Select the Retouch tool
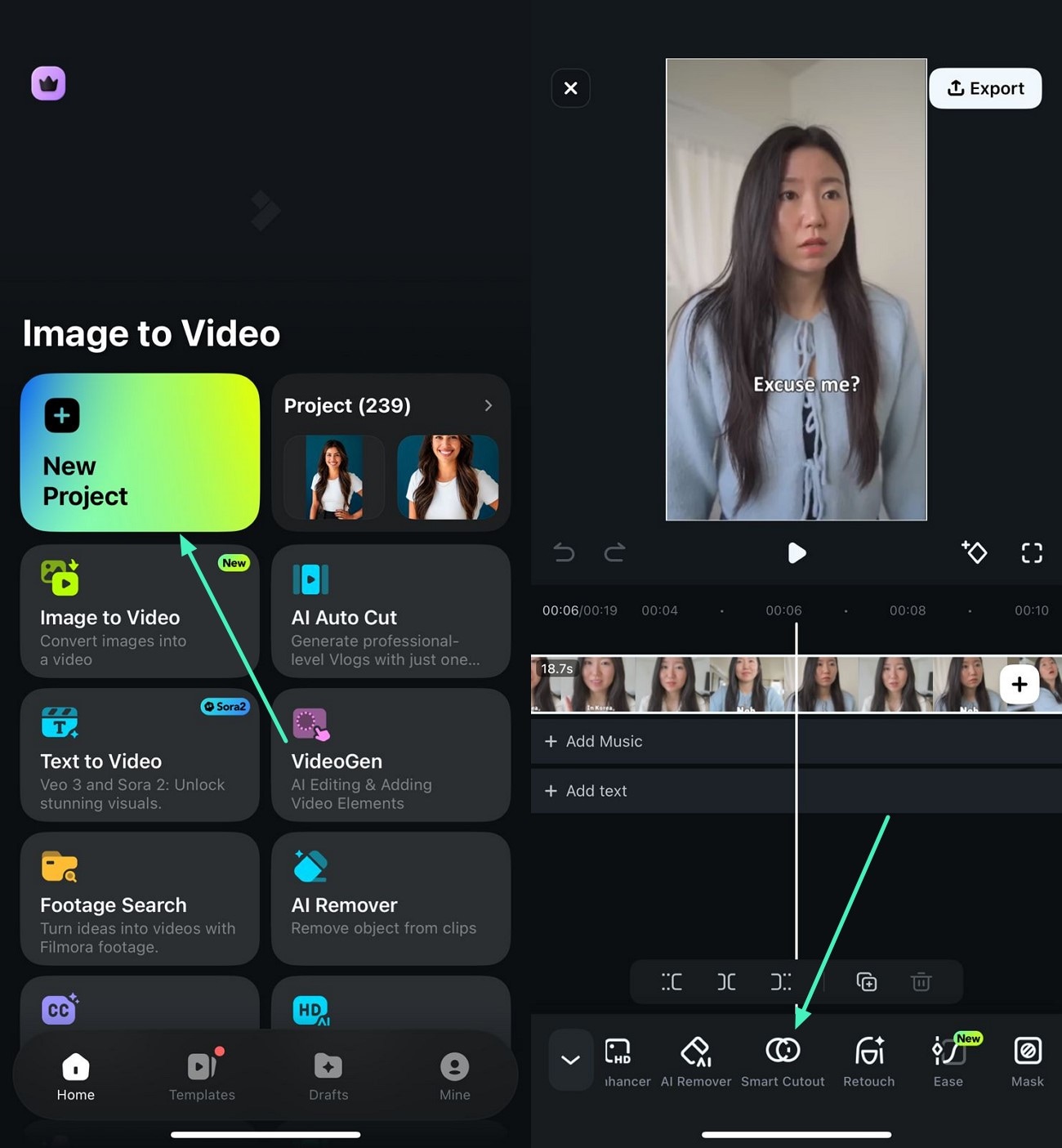 (868, 1058)
